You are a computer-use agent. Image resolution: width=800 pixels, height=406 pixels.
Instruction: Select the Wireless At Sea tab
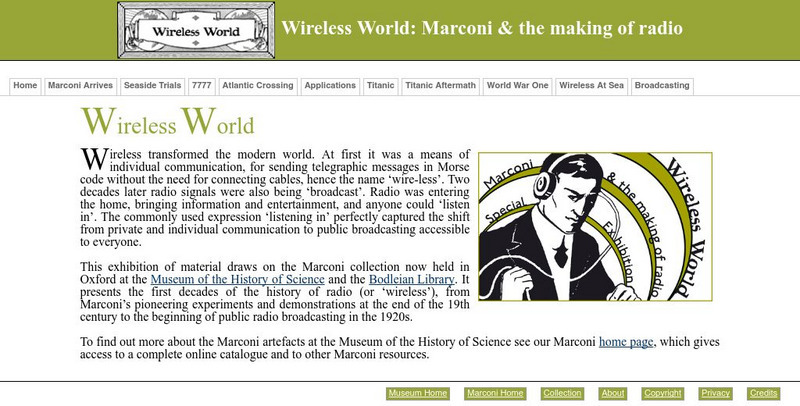click(x=591, y=86)
